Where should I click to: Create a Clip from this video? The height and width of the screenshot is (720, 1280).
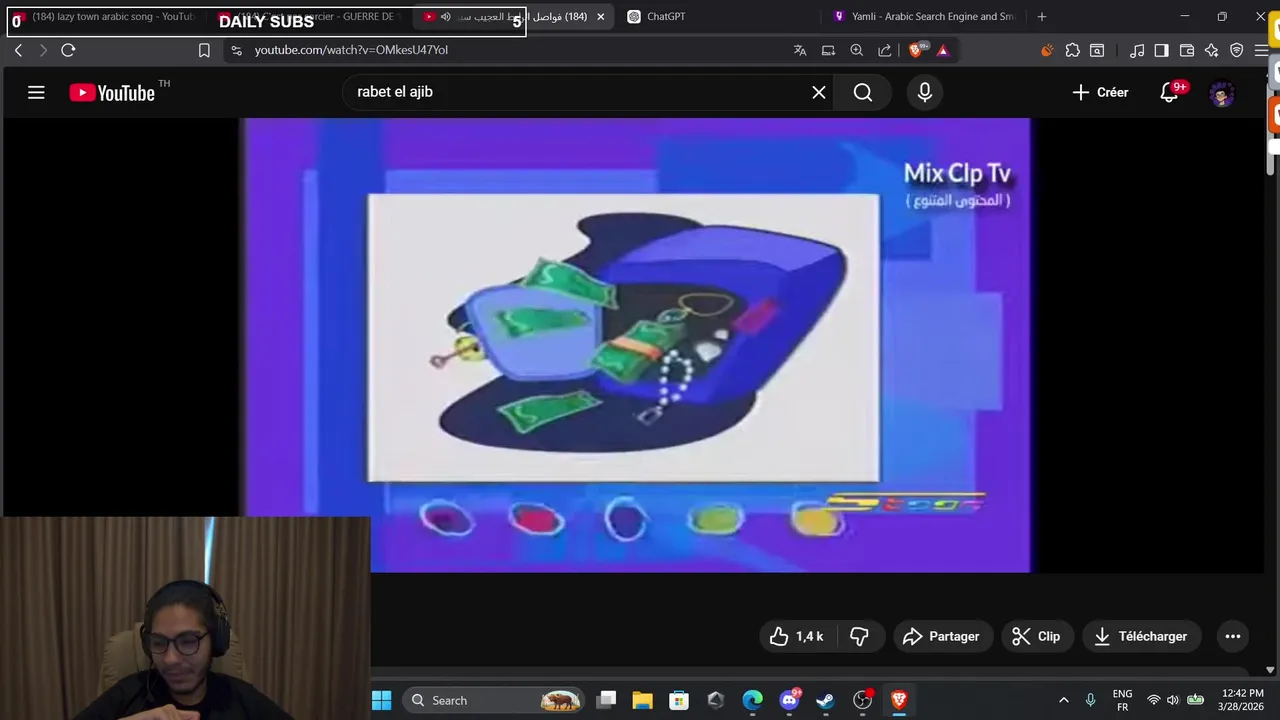click(x=1037, y=636)
